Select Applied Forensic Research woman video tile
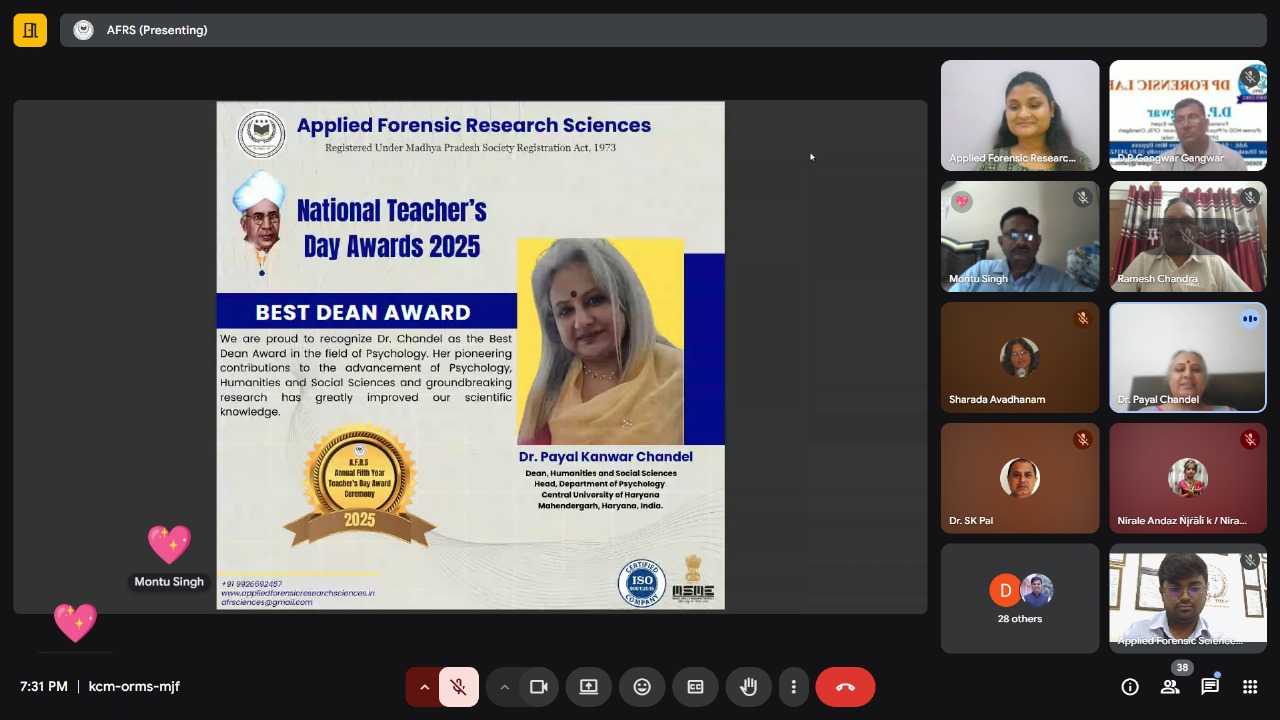 [1020, 115]
